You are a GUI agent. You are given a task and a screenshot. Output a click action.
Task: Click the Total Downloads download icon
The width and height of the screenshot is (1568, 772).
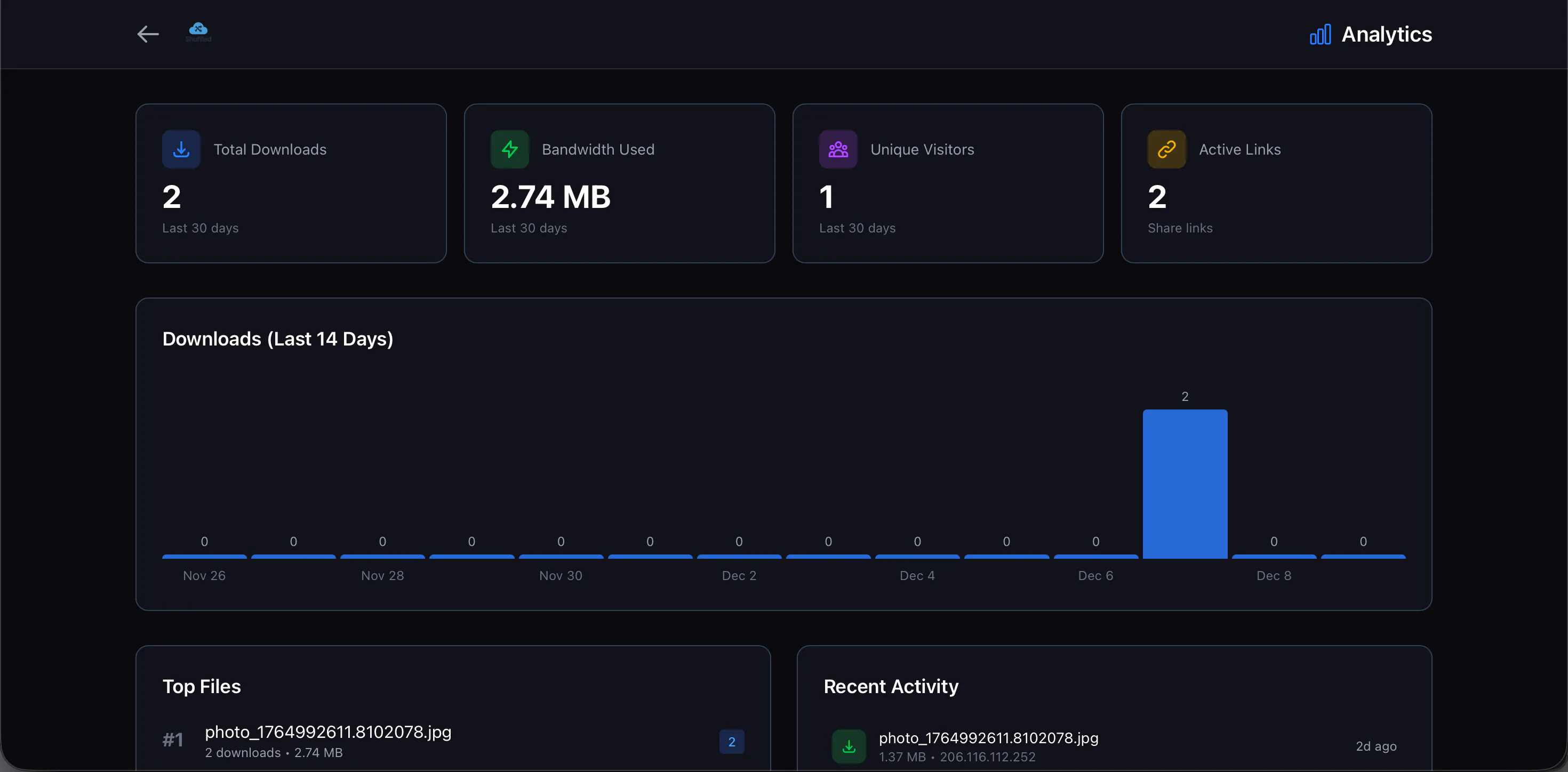[x=181, y=149]
